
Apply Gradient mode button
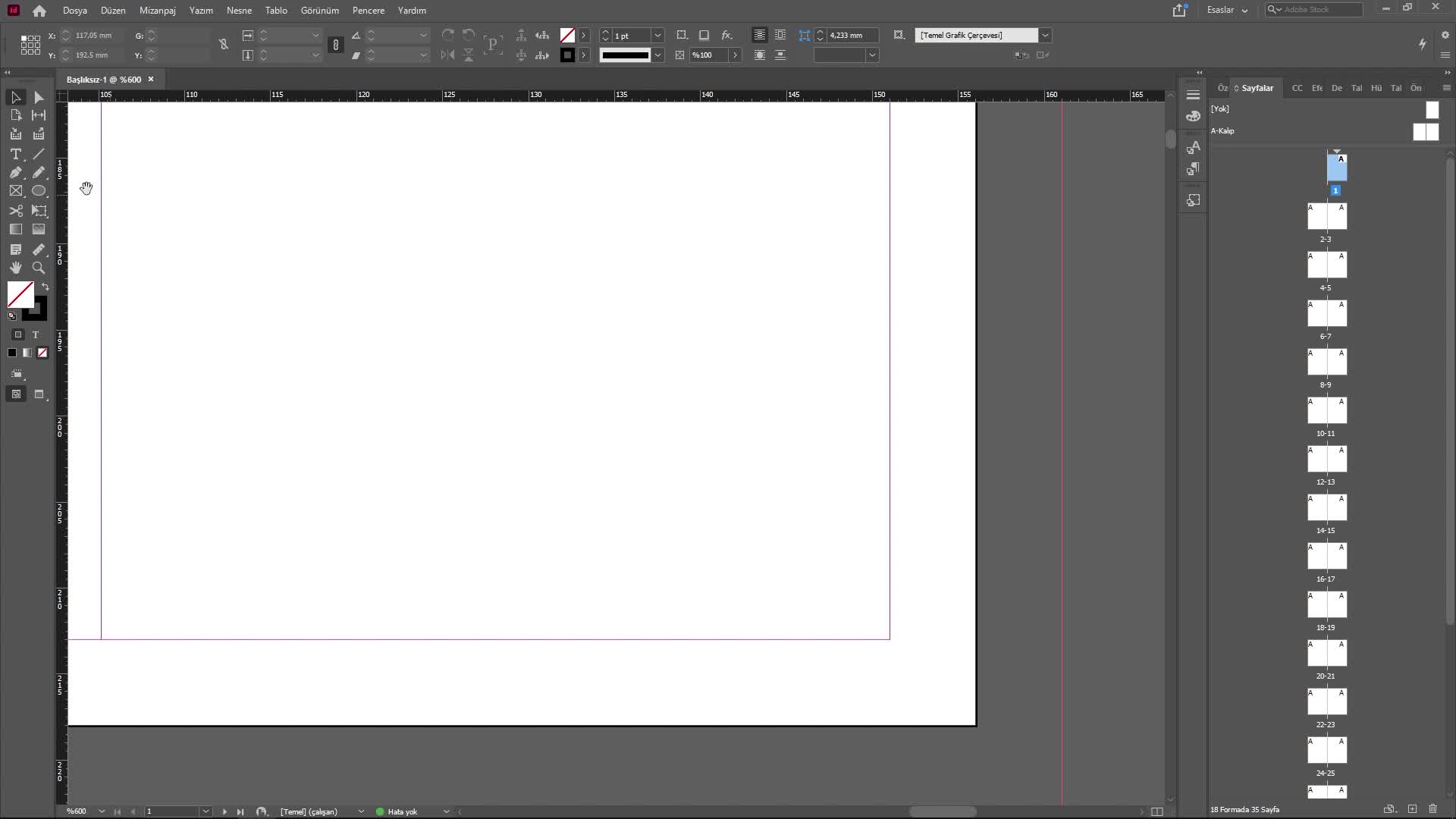coord(27,353)
